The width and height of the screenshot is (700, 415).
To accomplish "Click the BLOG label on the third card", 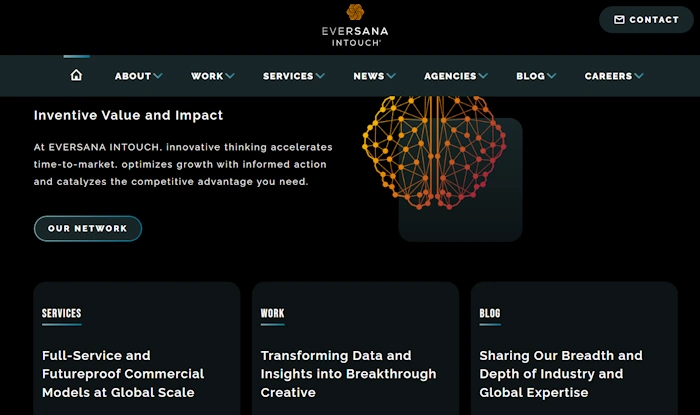I will pyautogui.click(x=490, y=313).
